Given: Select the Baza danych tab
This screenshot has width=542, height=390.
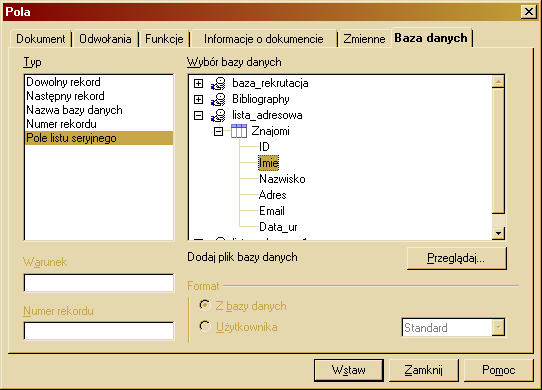Looking at the screenshot, I should (431, 38).
